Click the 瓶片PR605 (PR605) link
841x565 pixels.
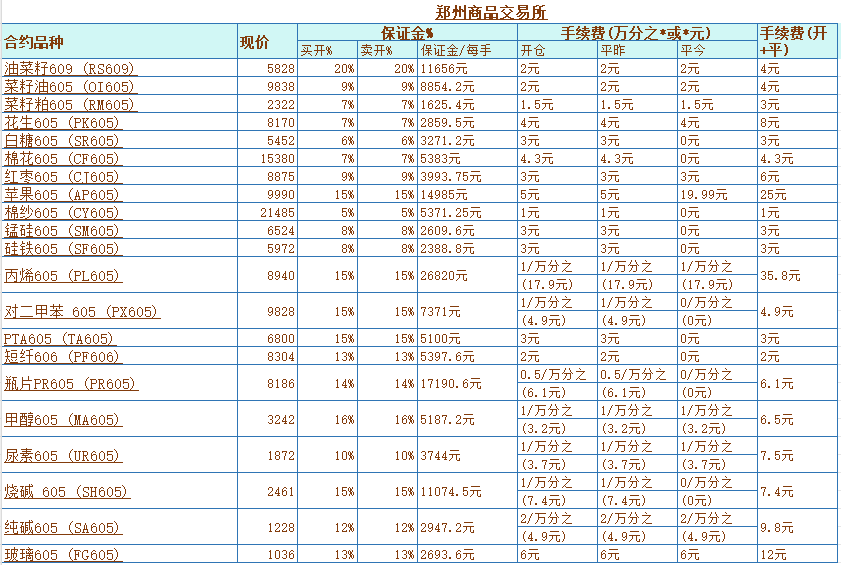71,384
